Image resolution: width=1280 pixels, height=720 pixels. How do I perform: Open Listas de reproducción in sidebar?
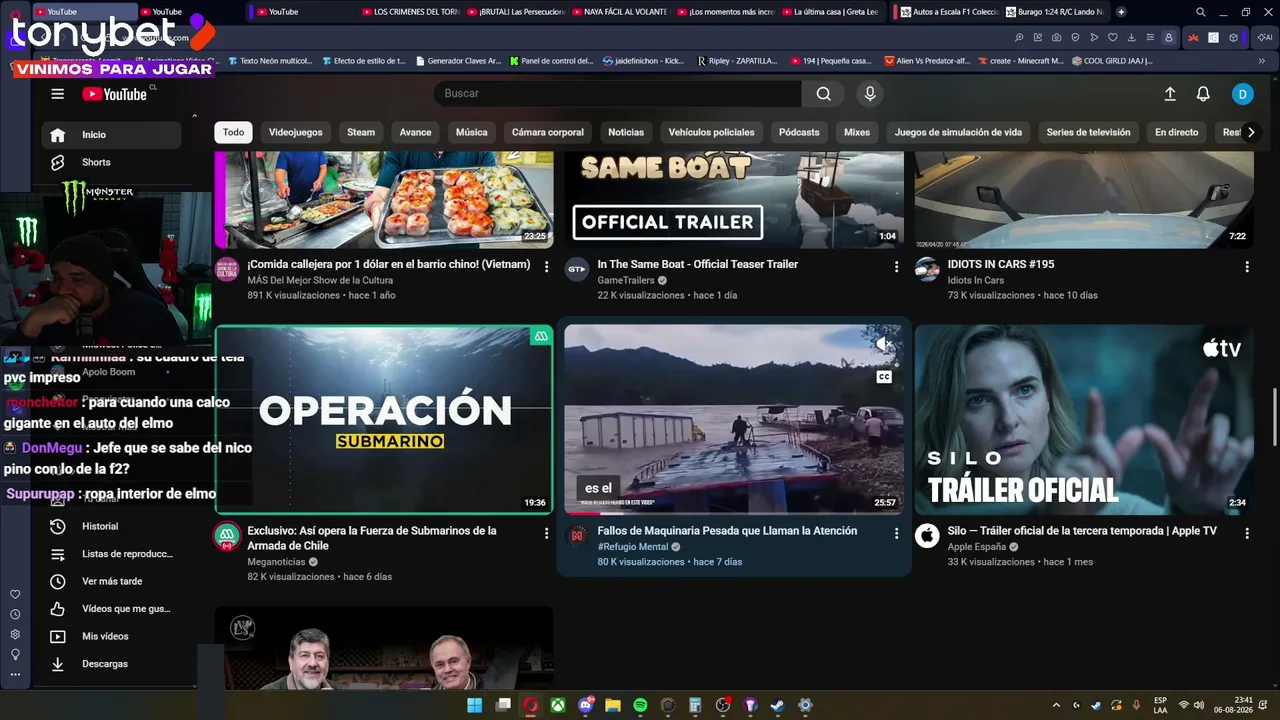pyautogui.click(x=111, y=554)
